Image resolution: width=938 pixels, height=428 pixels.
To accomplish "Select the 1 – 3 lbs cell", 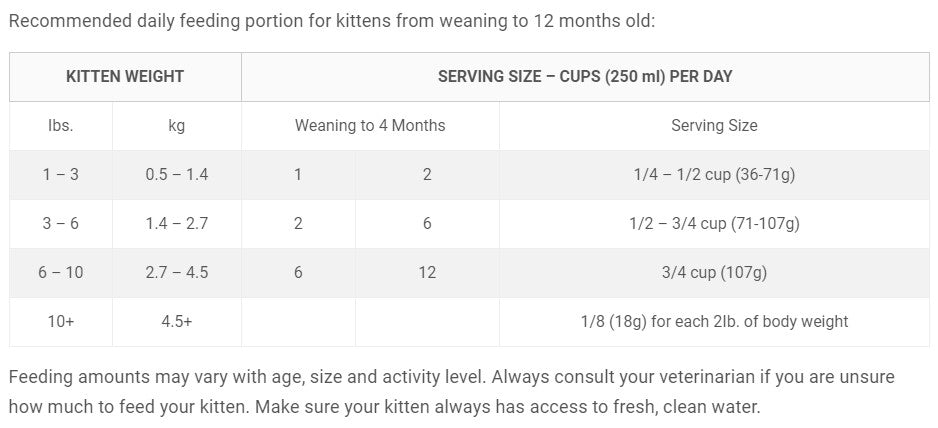I will (x=61, y=175).
